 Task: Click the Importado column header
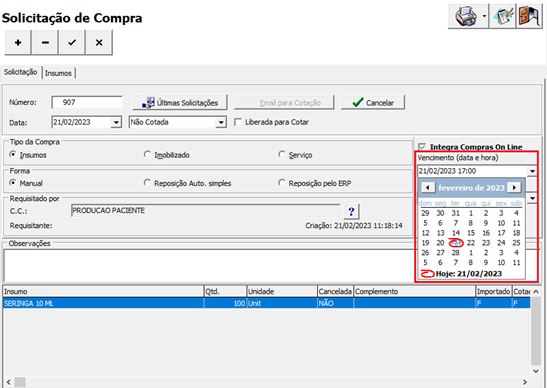[494, 291]
